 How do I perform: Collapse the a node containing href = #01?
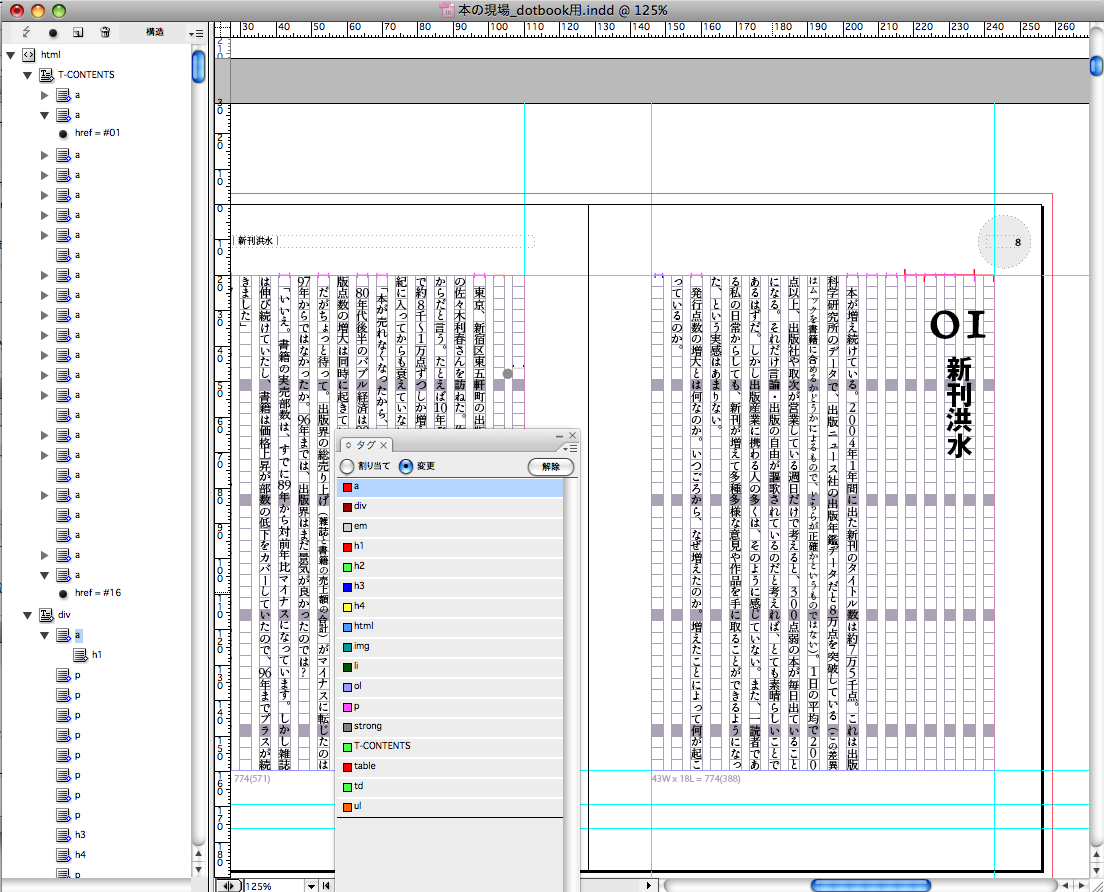tap(44, 115)
